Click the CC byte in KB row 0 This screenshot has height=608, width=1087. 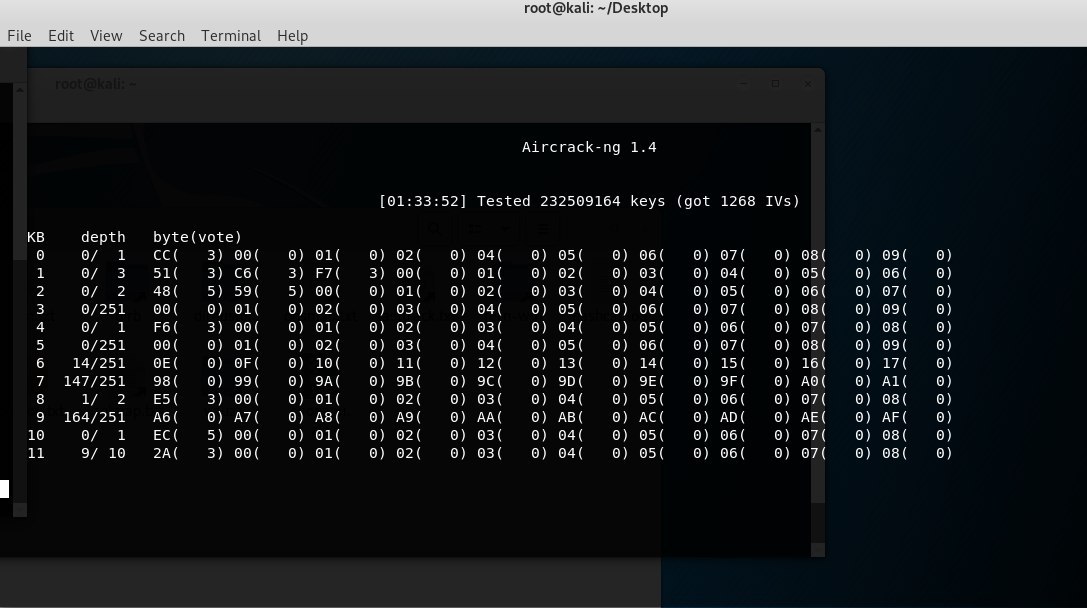tap(162, 255)
